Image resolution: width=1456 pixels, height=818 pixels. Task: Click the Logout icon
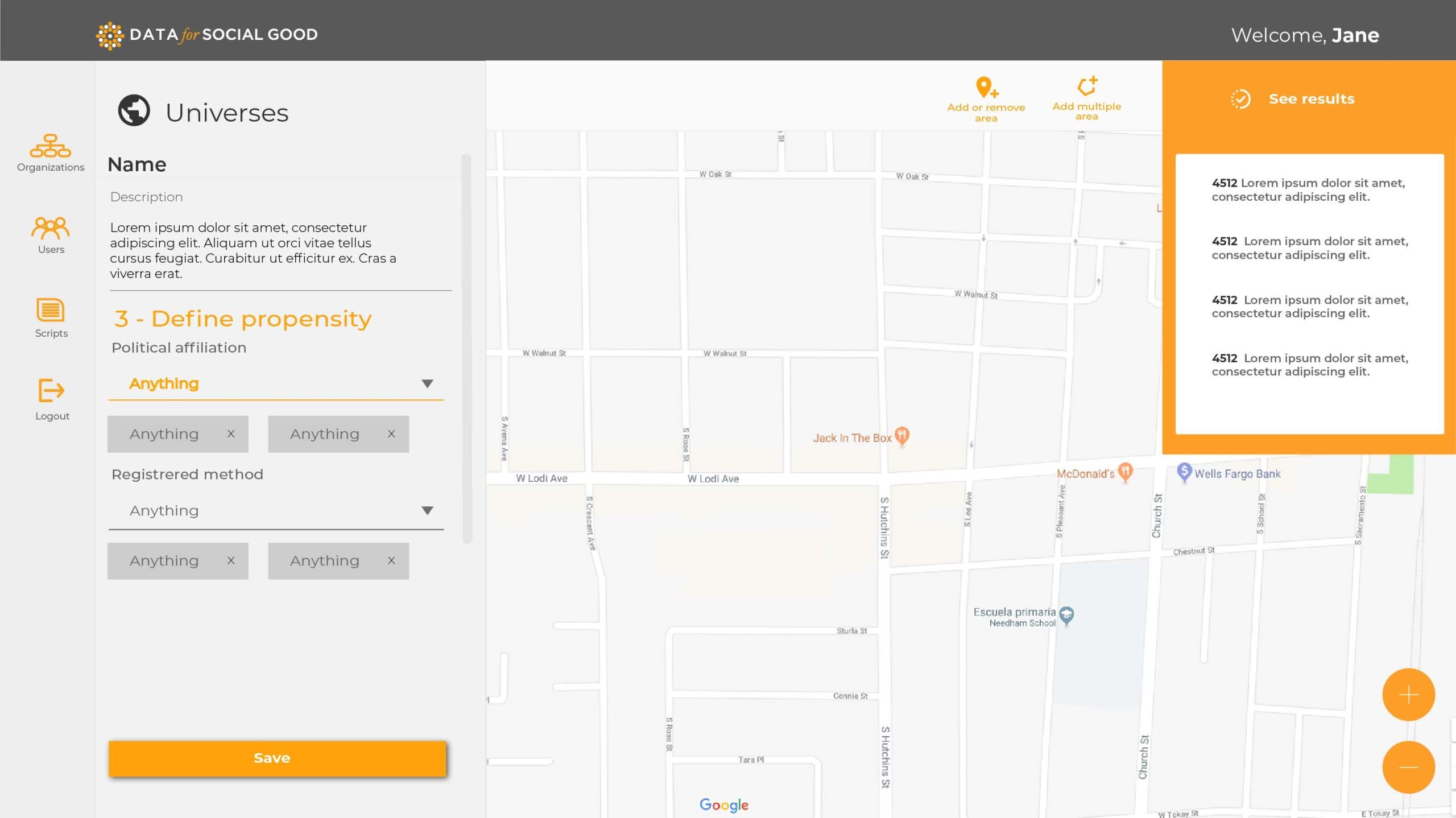tap(51, 391)
